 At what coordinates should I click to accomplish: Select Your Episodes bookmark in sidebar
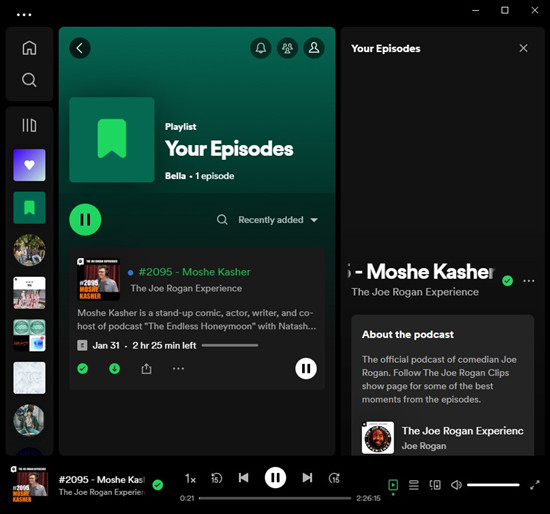pos(29,208)
